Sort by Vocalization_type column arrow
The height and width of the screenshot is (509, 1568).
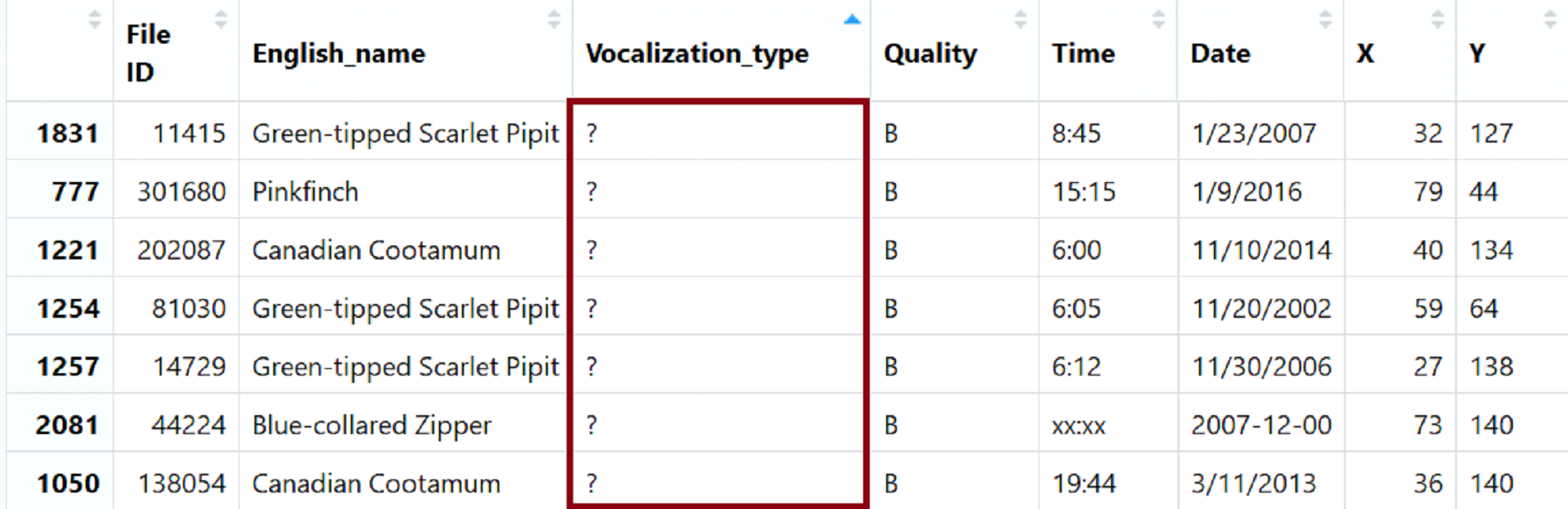click(x=852, y=20)
